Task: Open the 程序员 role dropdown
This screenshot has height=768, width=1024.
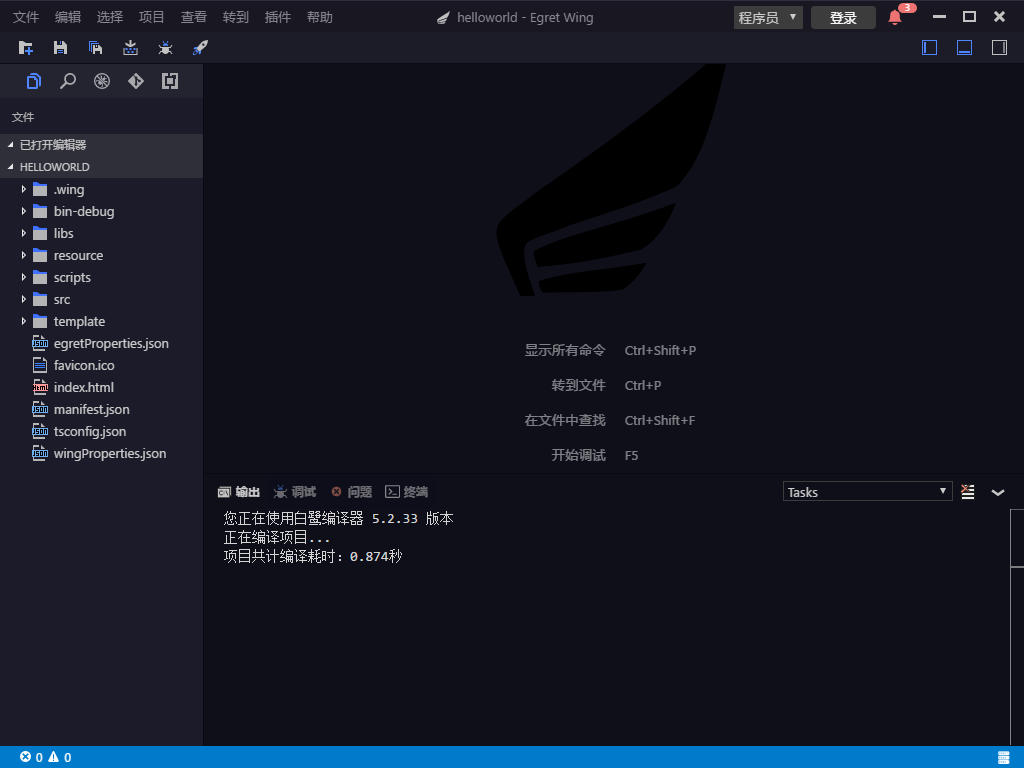Action: [768, 18]
